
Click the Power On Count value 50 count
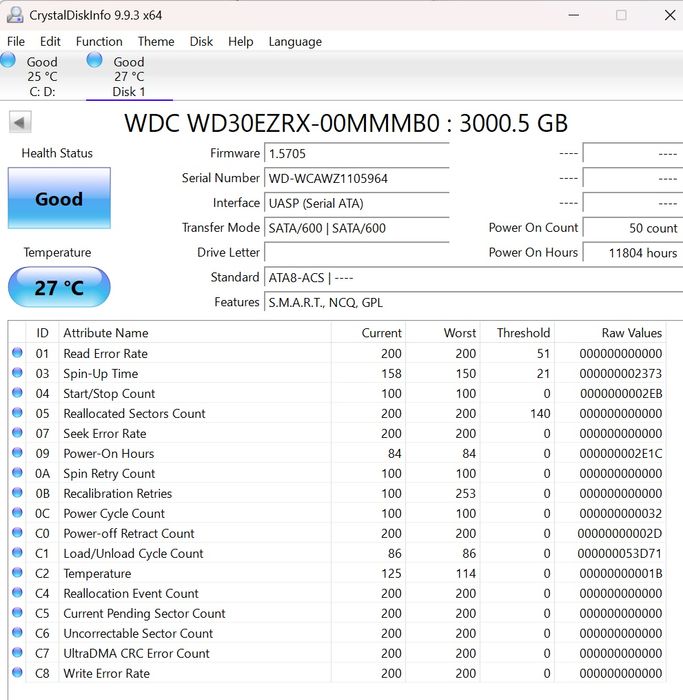[x=633, y=228]
